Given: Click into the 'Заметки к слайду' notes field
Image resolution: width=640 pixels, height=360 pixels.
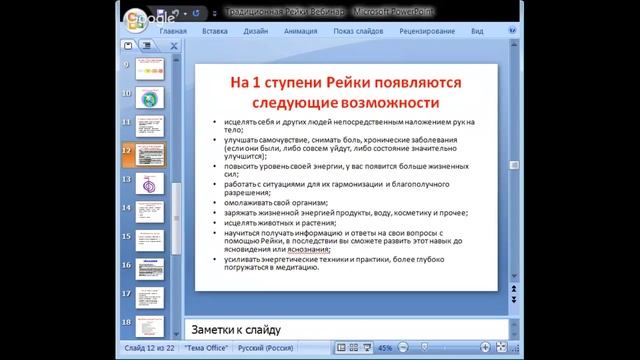Looking at the screenshot, I should point(347,329).
